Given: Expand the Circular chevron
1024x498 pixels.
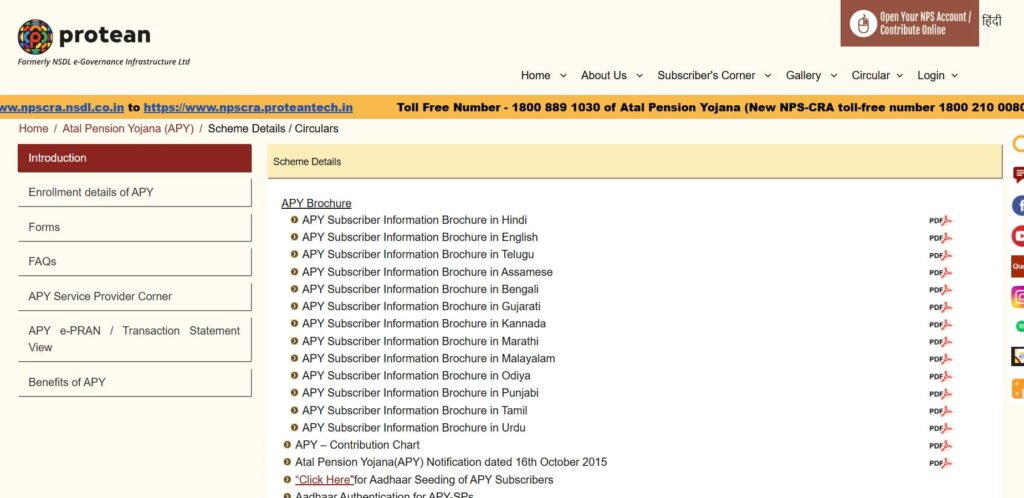Looking at the screenshot, I should (x=899, y=76).
